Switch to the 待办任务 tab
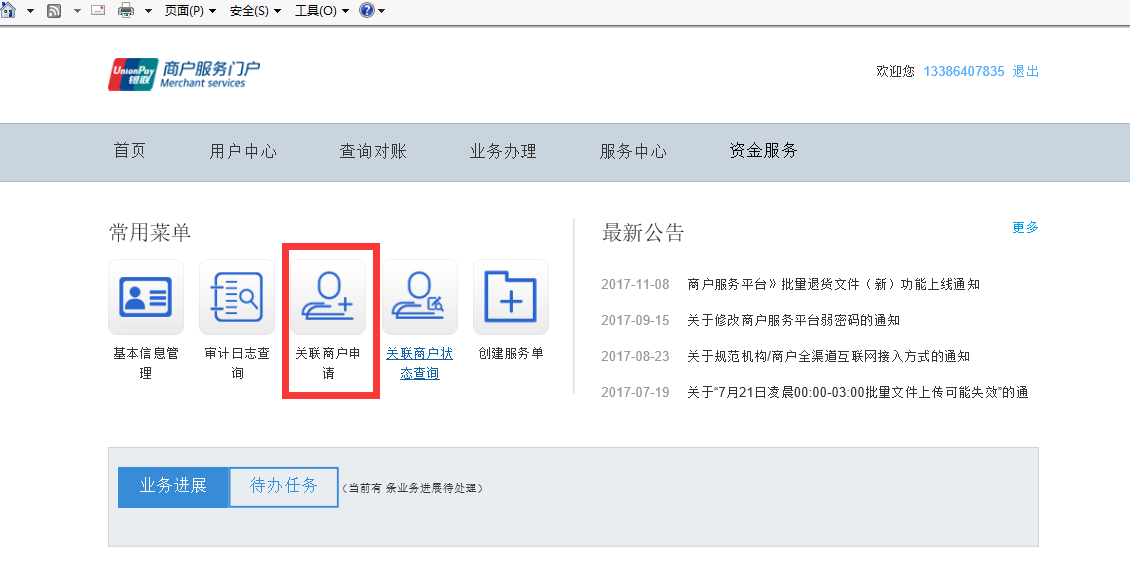1130x564 pixels. pos(284,486)
